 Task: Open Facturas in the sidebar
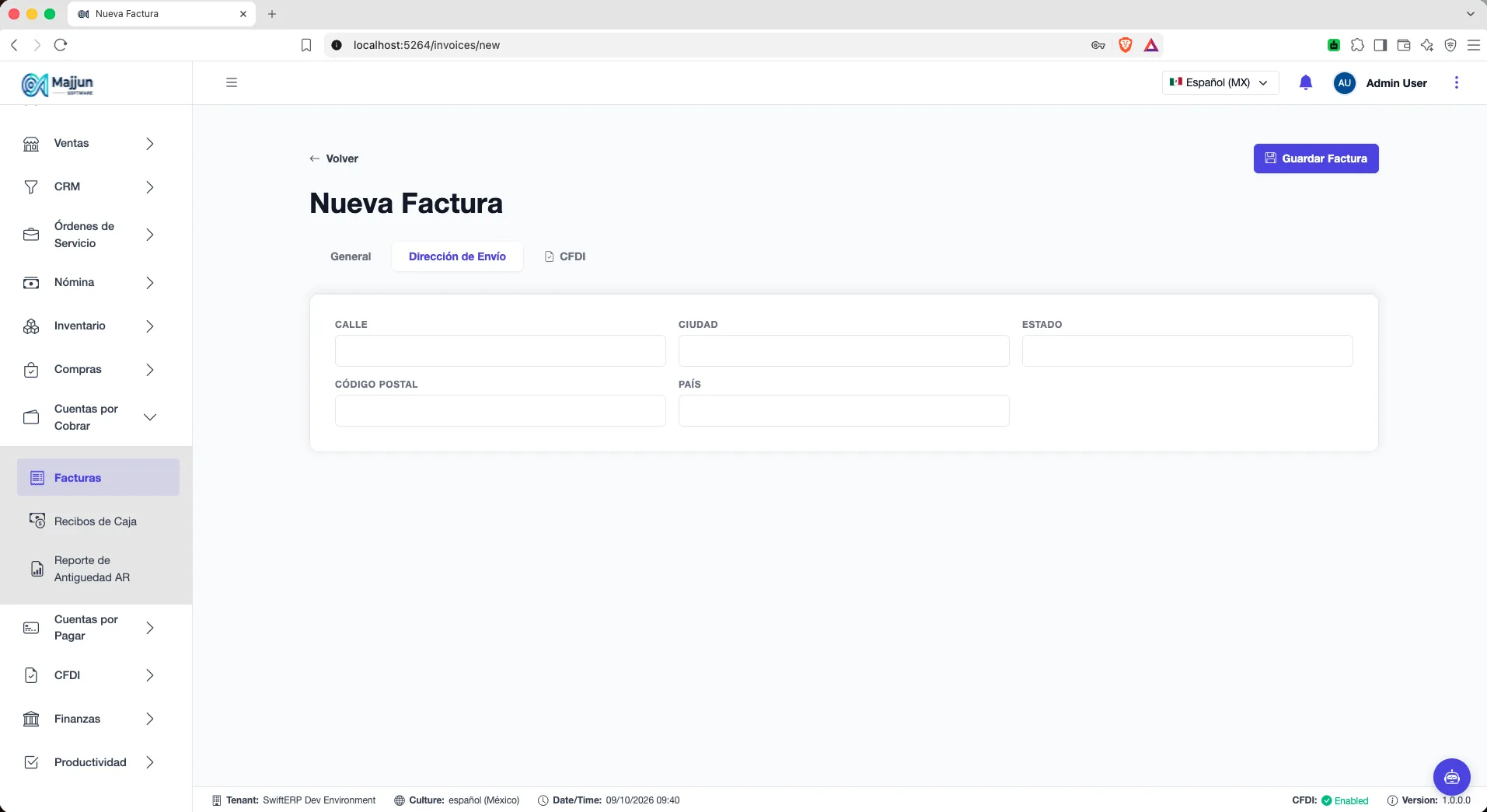point(98,477)
